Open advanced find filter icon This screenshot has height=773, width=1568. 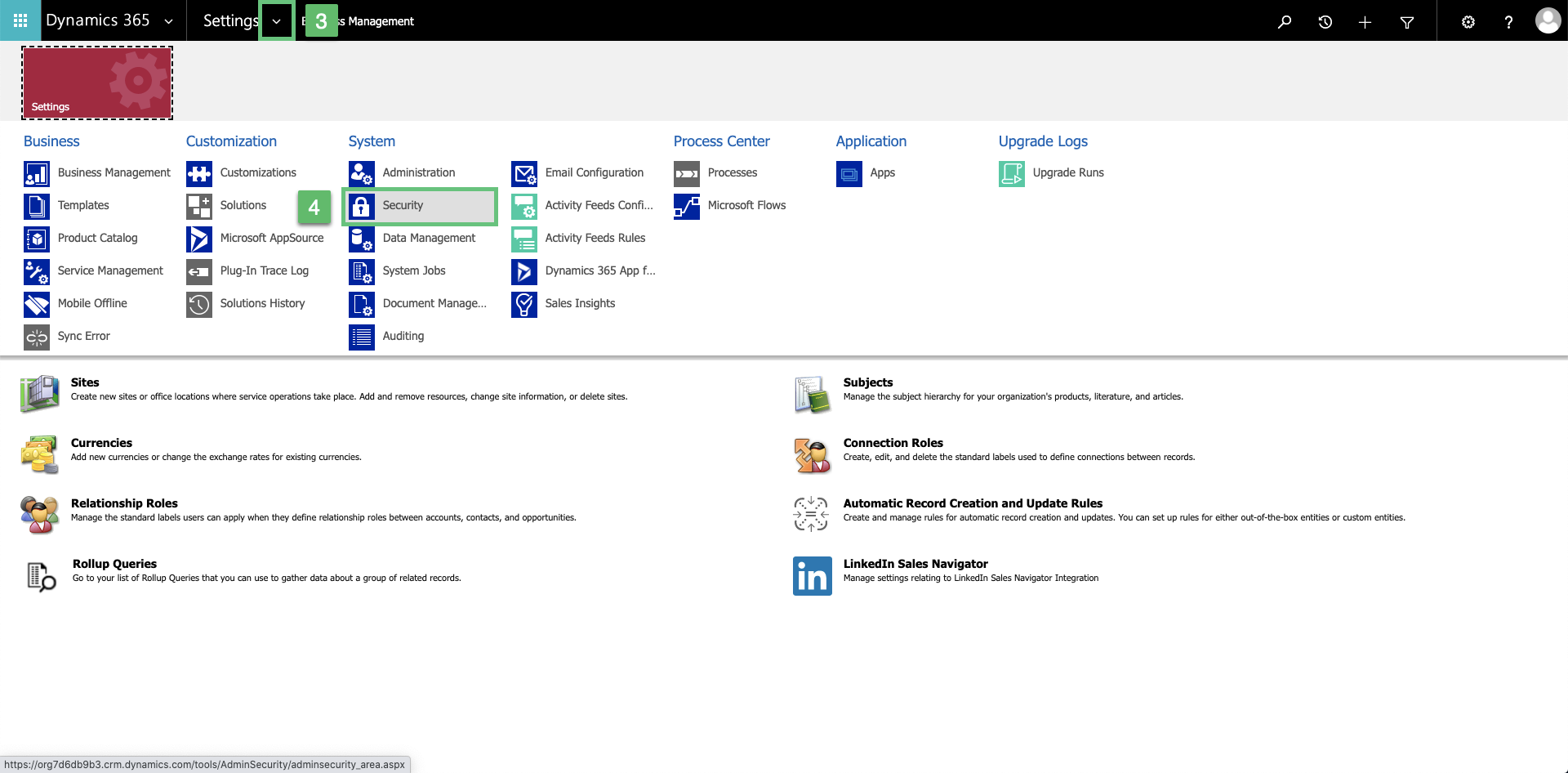pyautogui.click(x=1406, y=22)
